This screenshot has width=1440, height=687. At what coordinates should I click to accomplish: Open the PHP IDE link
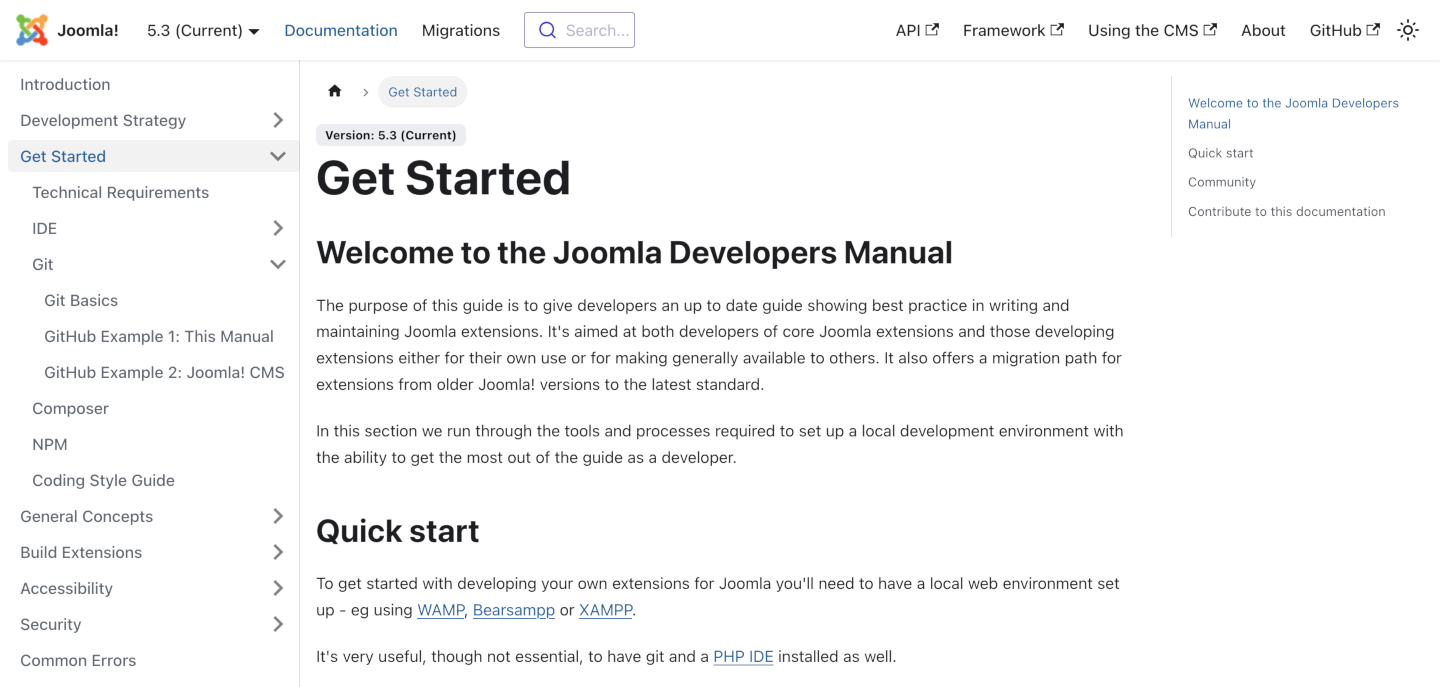click(x=743, y=657)
